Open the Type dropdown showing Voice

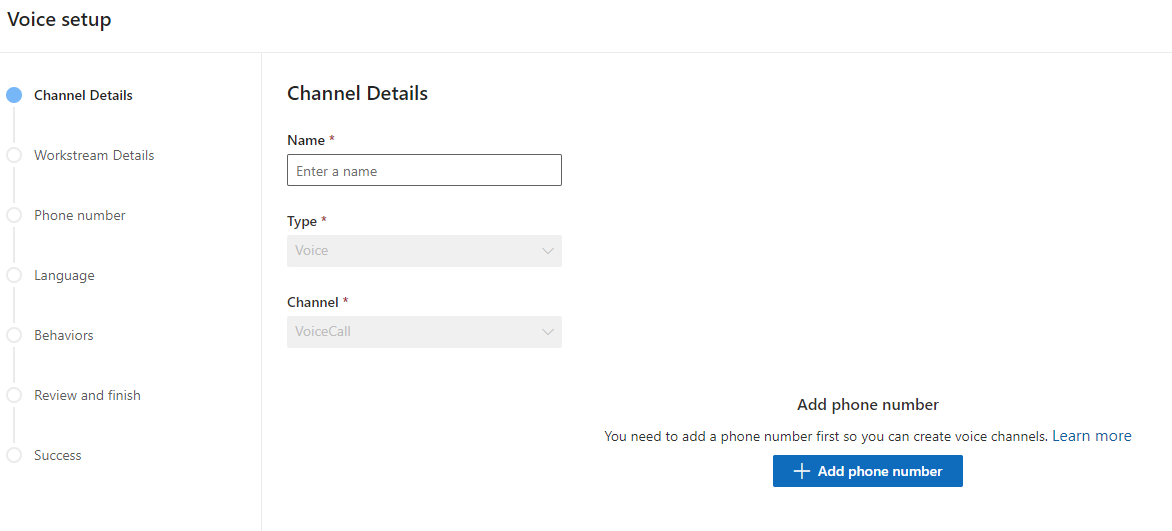pos(424,251)
